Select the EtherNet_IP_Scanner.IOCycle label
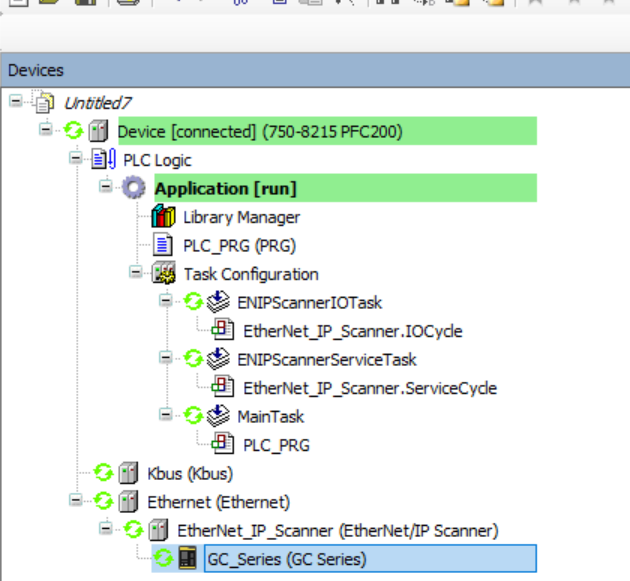The width and height of the screenshot is (630, 581). (x=353, y=331)
